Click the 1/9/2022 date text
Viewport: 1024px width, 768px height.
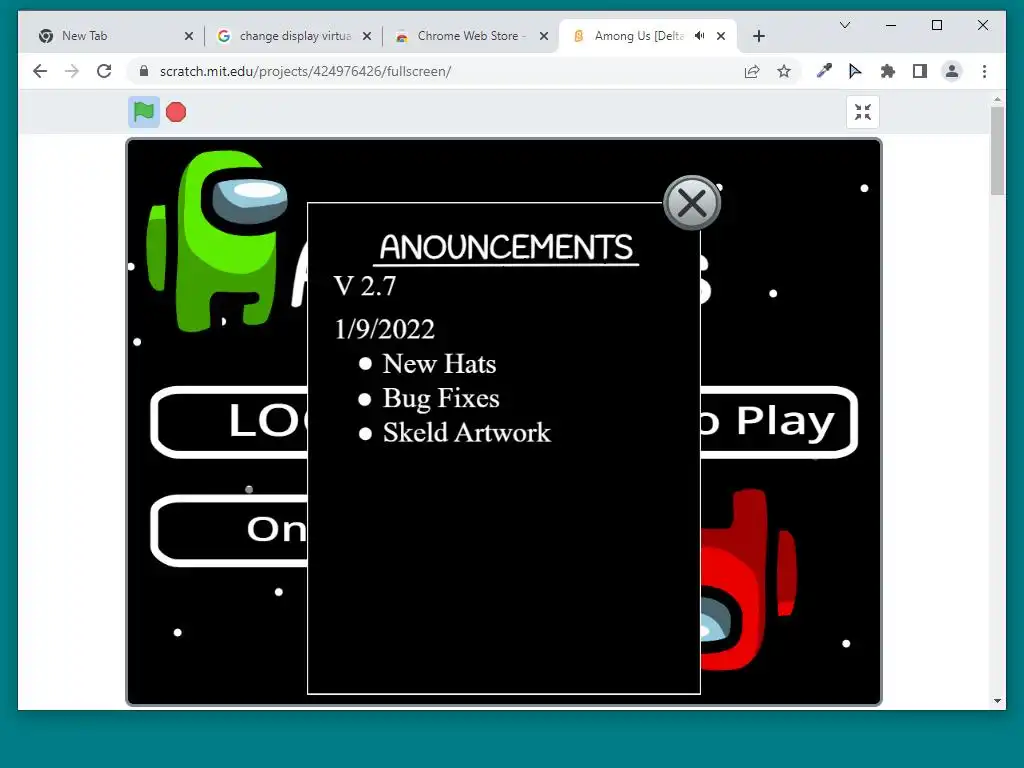pos(384,329)
